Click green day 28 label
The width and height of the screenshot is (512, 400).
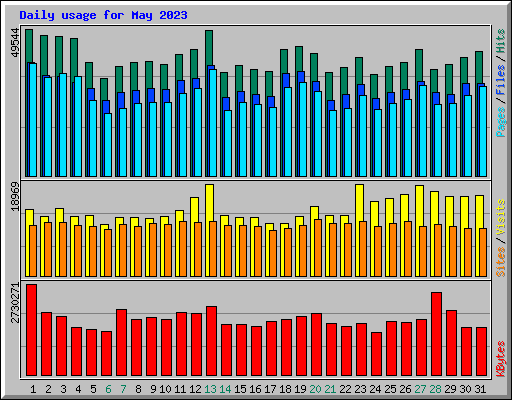coord(435,389)
